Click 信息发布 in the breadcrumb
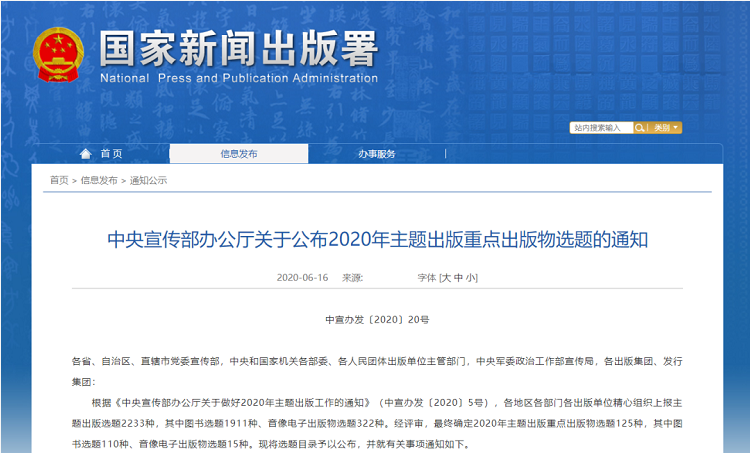The height and width of the screenshot is (453, 750). (99, 180)
